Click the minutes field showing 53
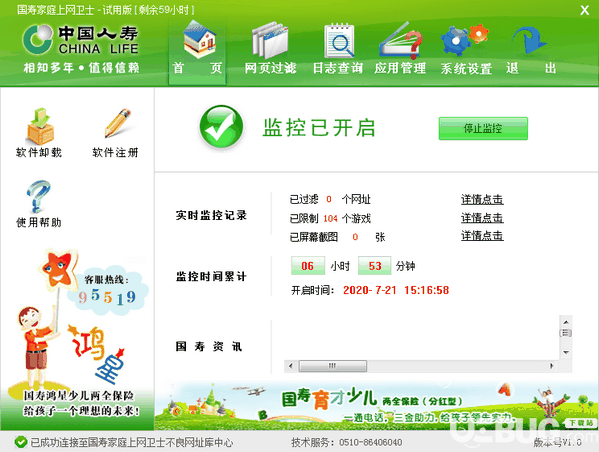 [x=374, y=266]
